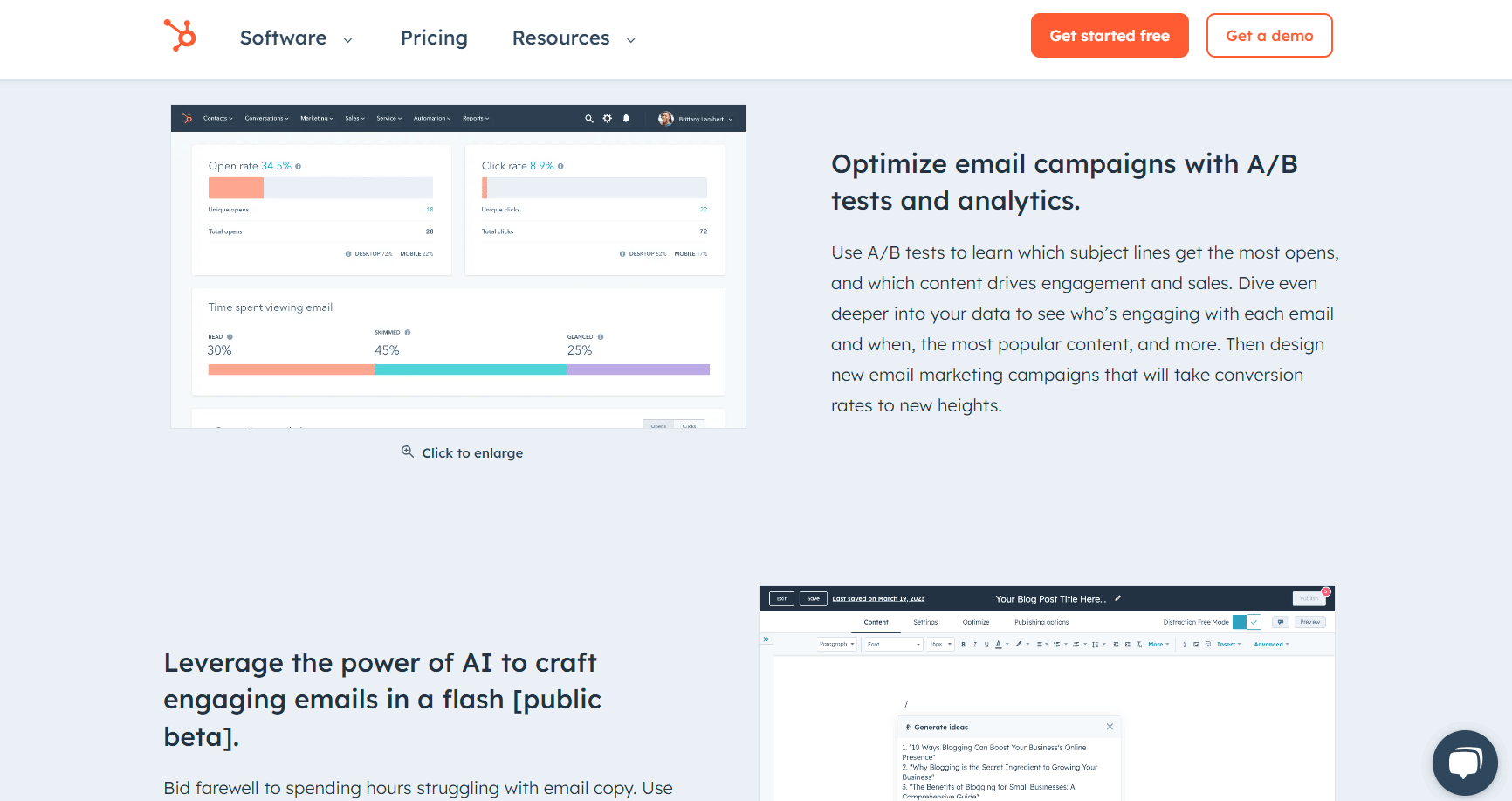Open the Paragraph style dropdown

click(837, 645)
